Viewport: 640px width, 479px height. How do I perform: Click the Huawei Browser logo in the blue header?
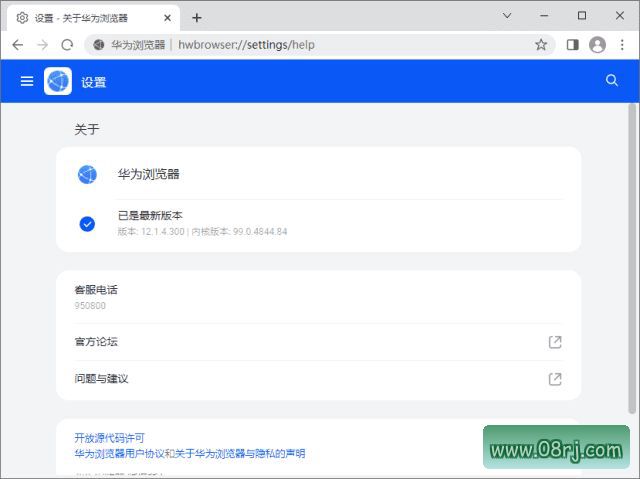point(58,81)
